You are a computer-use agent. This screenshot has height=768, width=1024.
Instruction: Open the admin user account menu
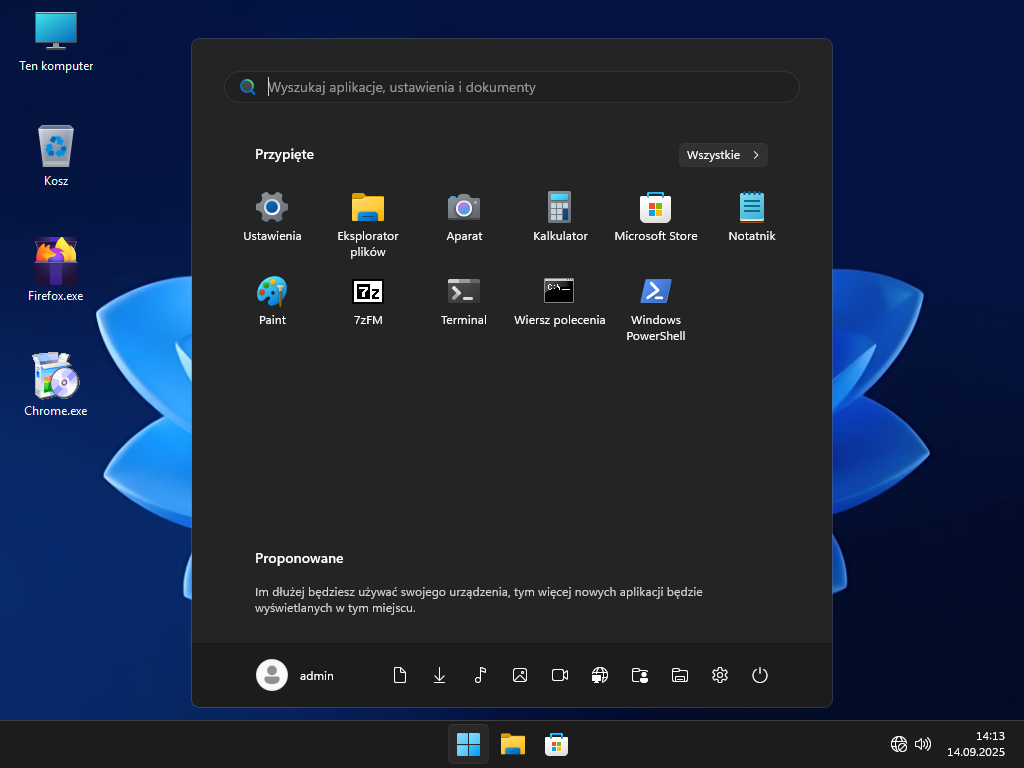coord(296,675)
